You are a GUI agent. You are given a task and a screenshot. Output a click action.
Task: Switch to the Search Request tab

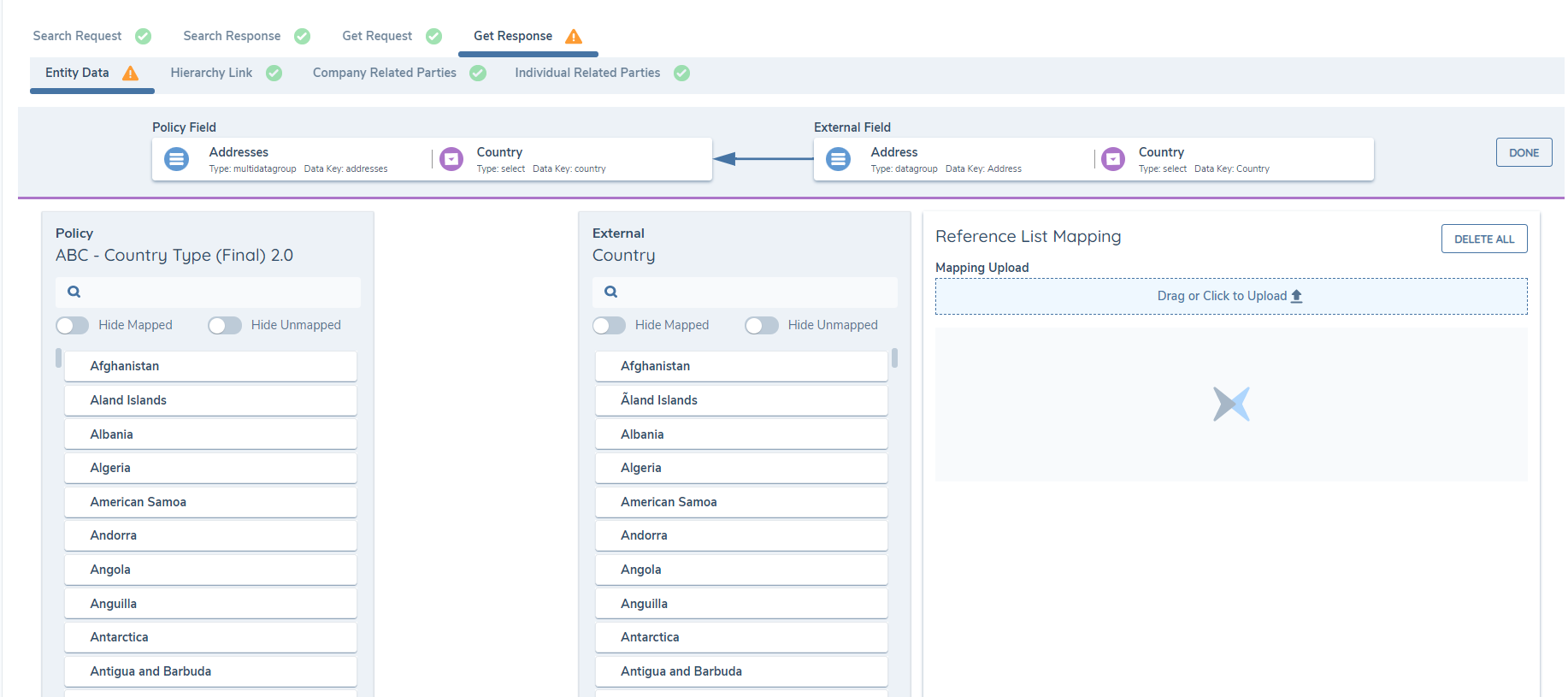pos(78,36)
